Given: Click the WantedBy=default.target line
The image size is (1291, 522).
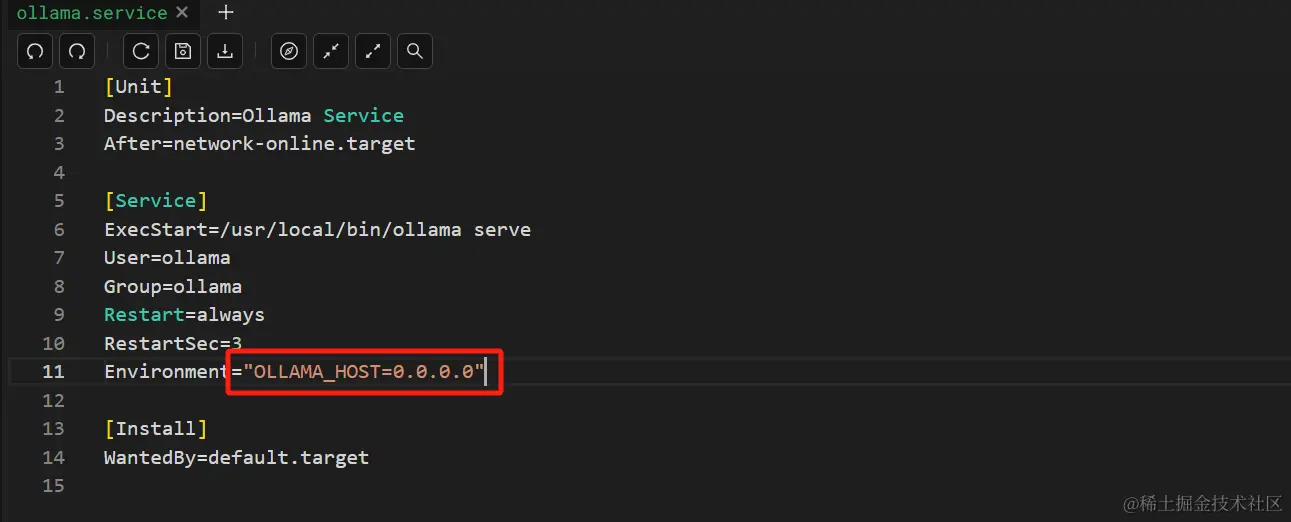Looking at the screenshot, I should [x=236, y=458].
